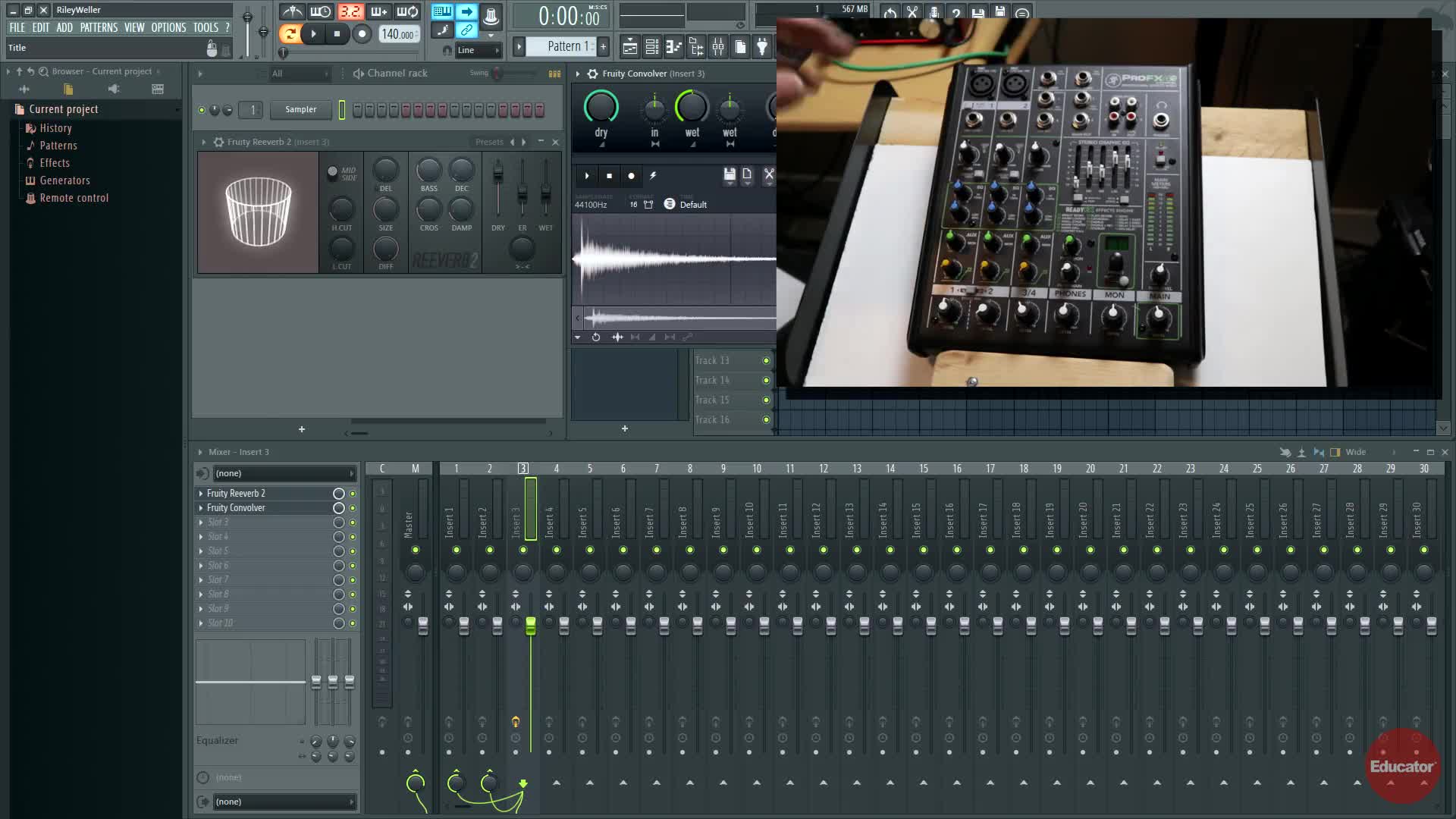This screenshot has height=819, width=1456.
Task: Toggle MID/SIDE switch in Reeverb 2
Action: [x=332, y=172]
